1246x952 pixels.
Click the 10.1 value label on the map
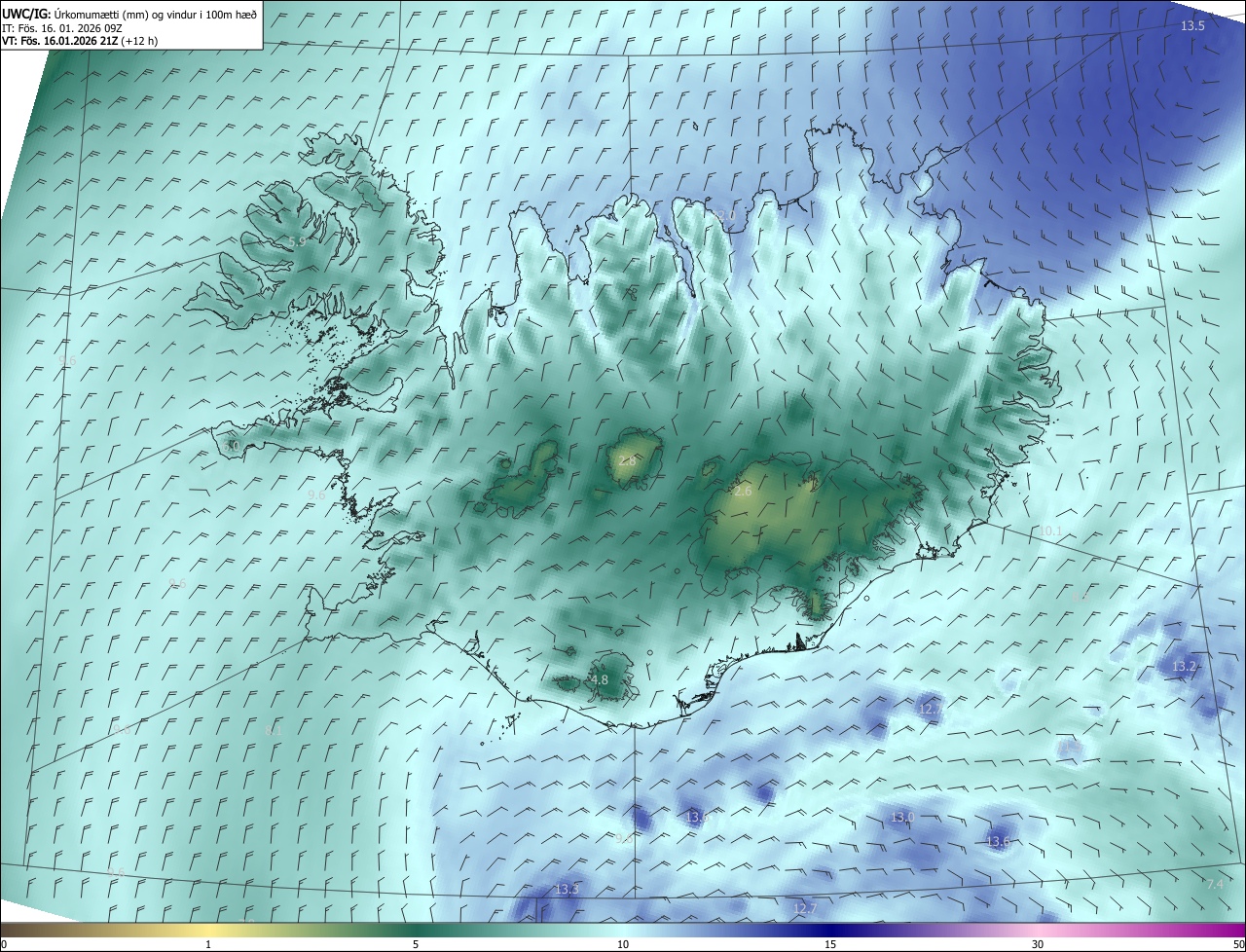[1050, 531]
